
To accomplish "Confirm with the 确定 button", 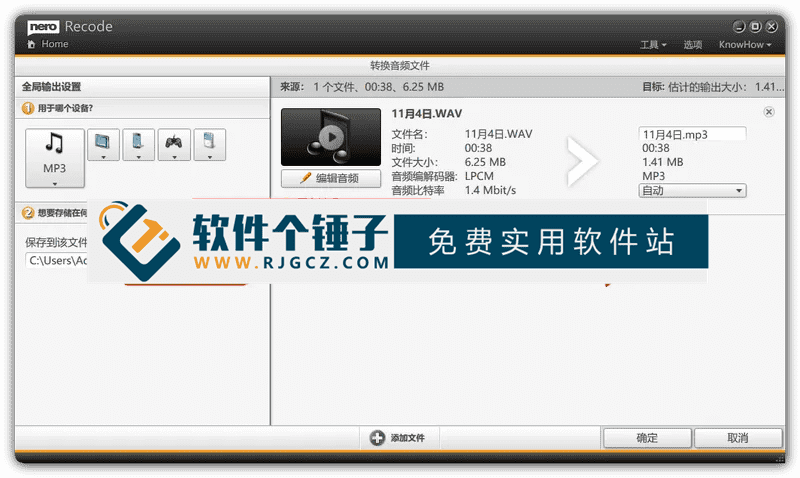I will [647, 438].
